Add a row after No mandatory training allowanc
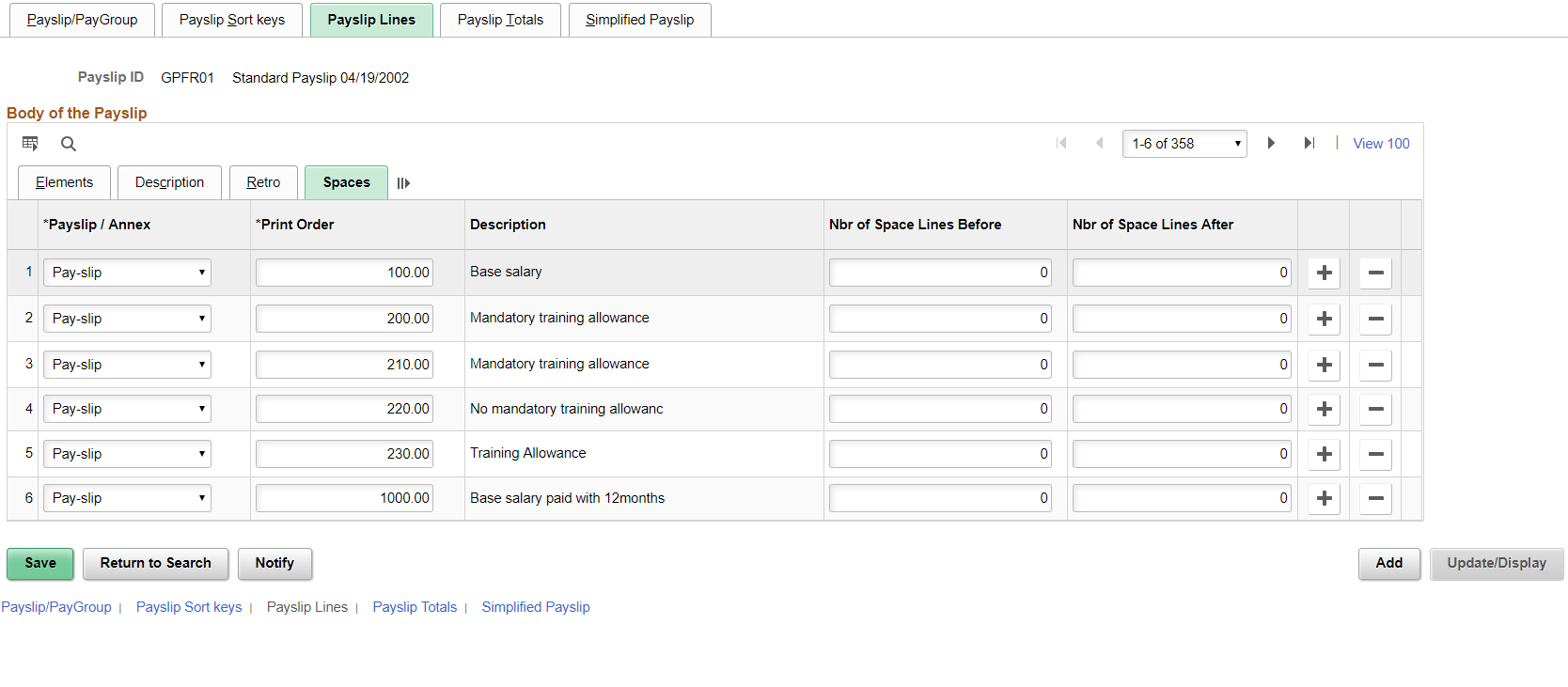1568x687 pixels. (1324, 409)
